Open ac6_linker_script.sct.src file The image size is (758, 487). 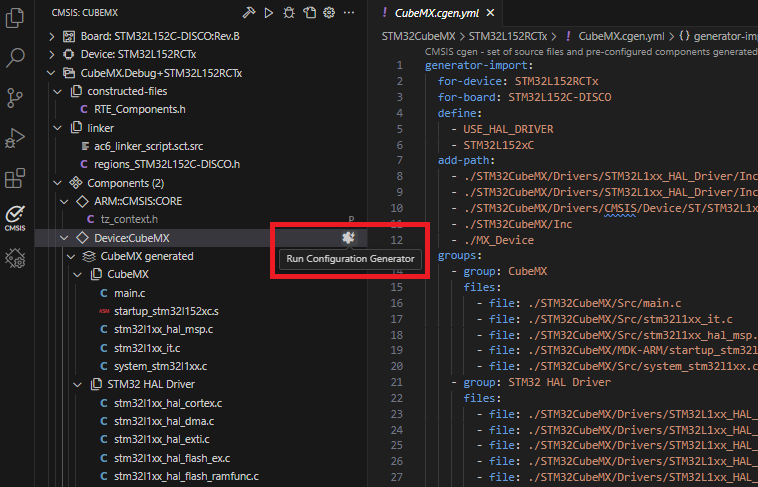pyautogui.click(x=148, y=147)
